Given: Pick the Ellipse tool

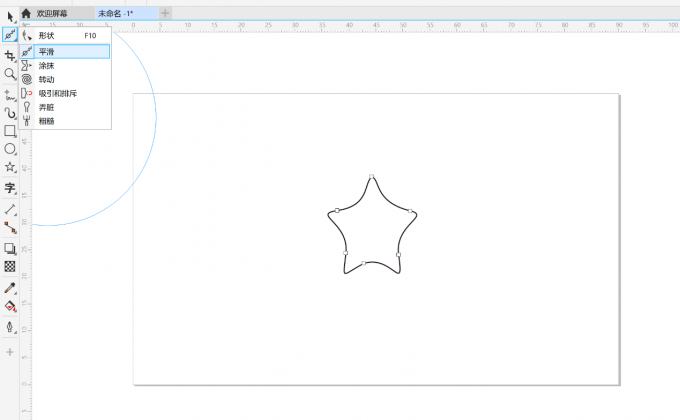Looking at the screenshot, I should click(10, 149).
